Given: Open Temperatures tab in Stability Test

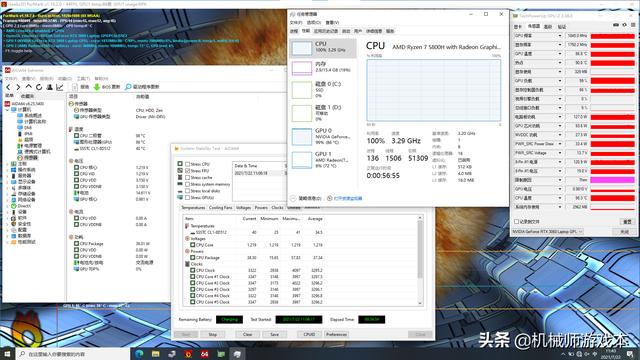Looking at the screenshot, I should click(193, 208).
